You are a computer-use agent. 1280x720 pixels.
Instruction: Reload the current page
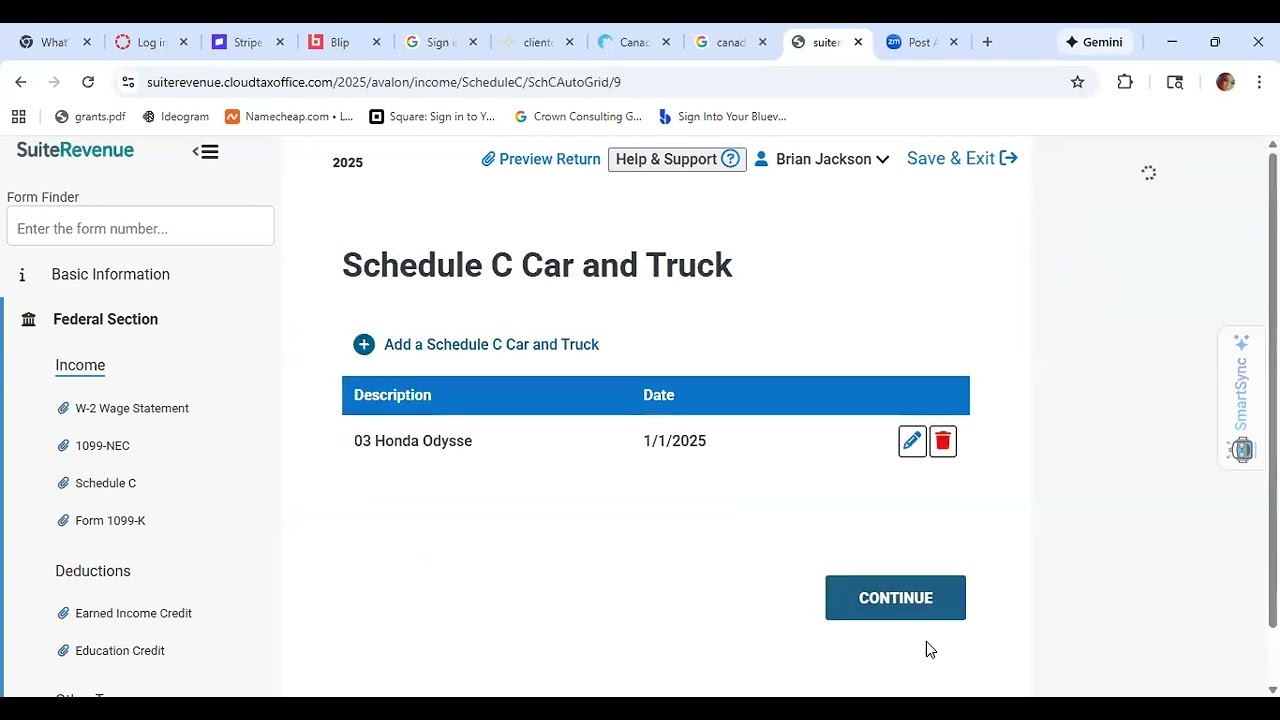(x=88, y=82)
